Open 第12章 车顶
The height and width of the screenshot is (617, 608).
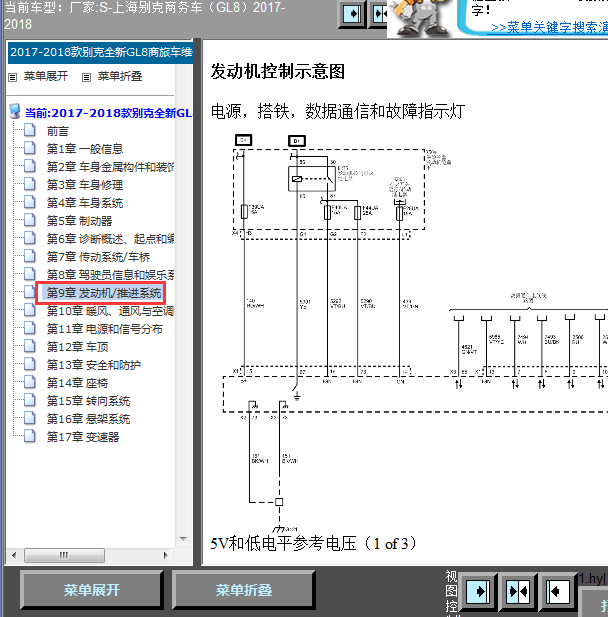pyautogui.click(x=77, y=347)
